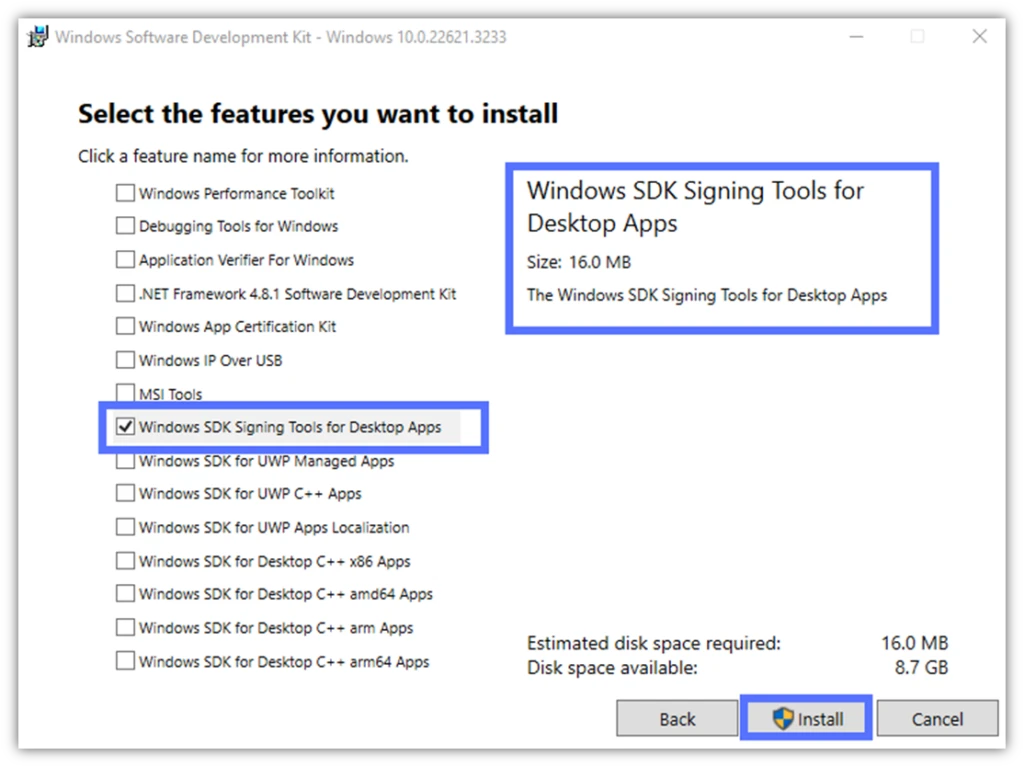Check Windows SDK for UWP Apps Localization
1024x767 pixels.
pos(125,527)
